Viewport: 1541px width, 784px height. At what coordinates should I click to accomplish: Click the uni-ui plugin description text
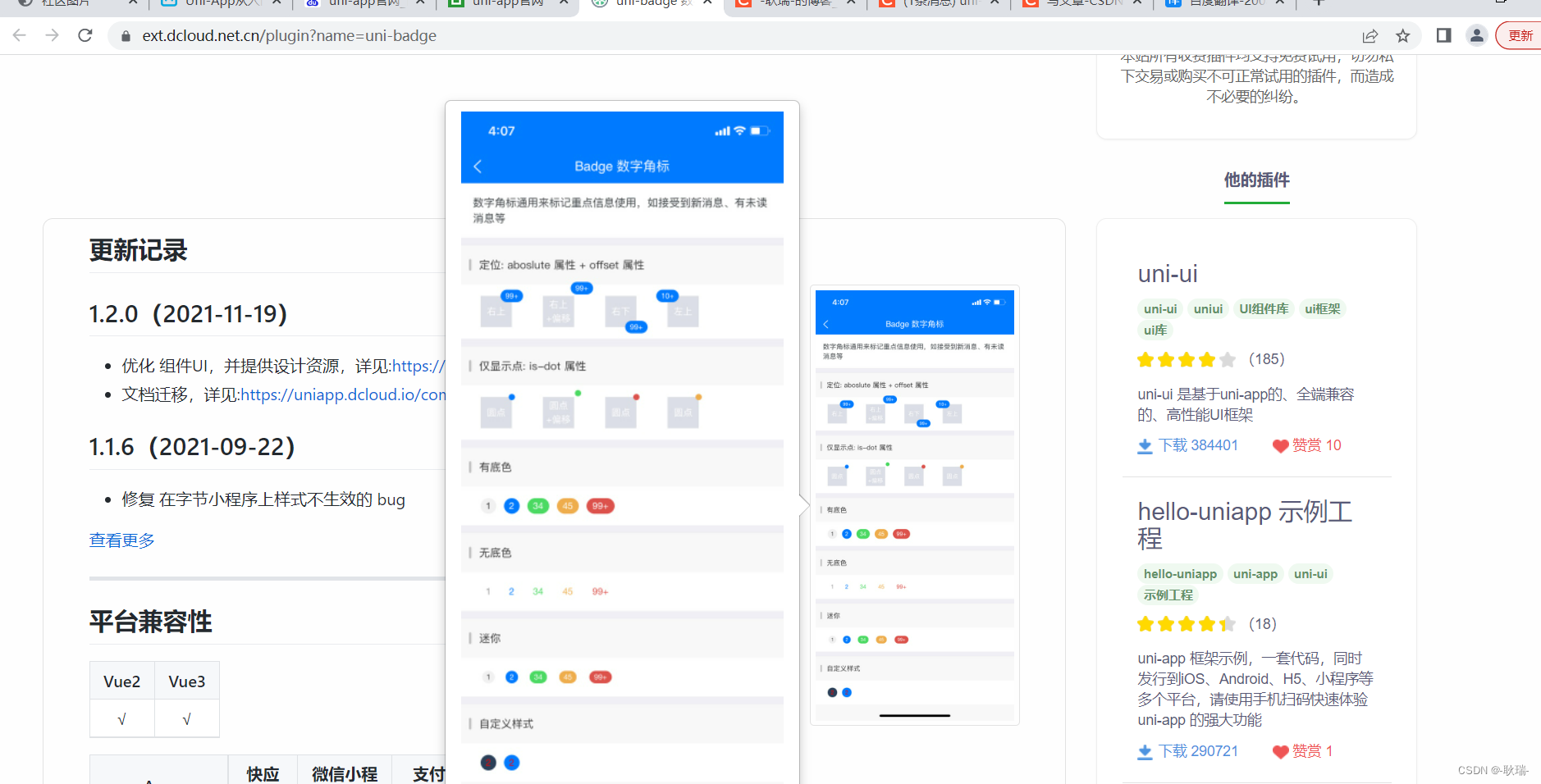(x=1246, y=404)
